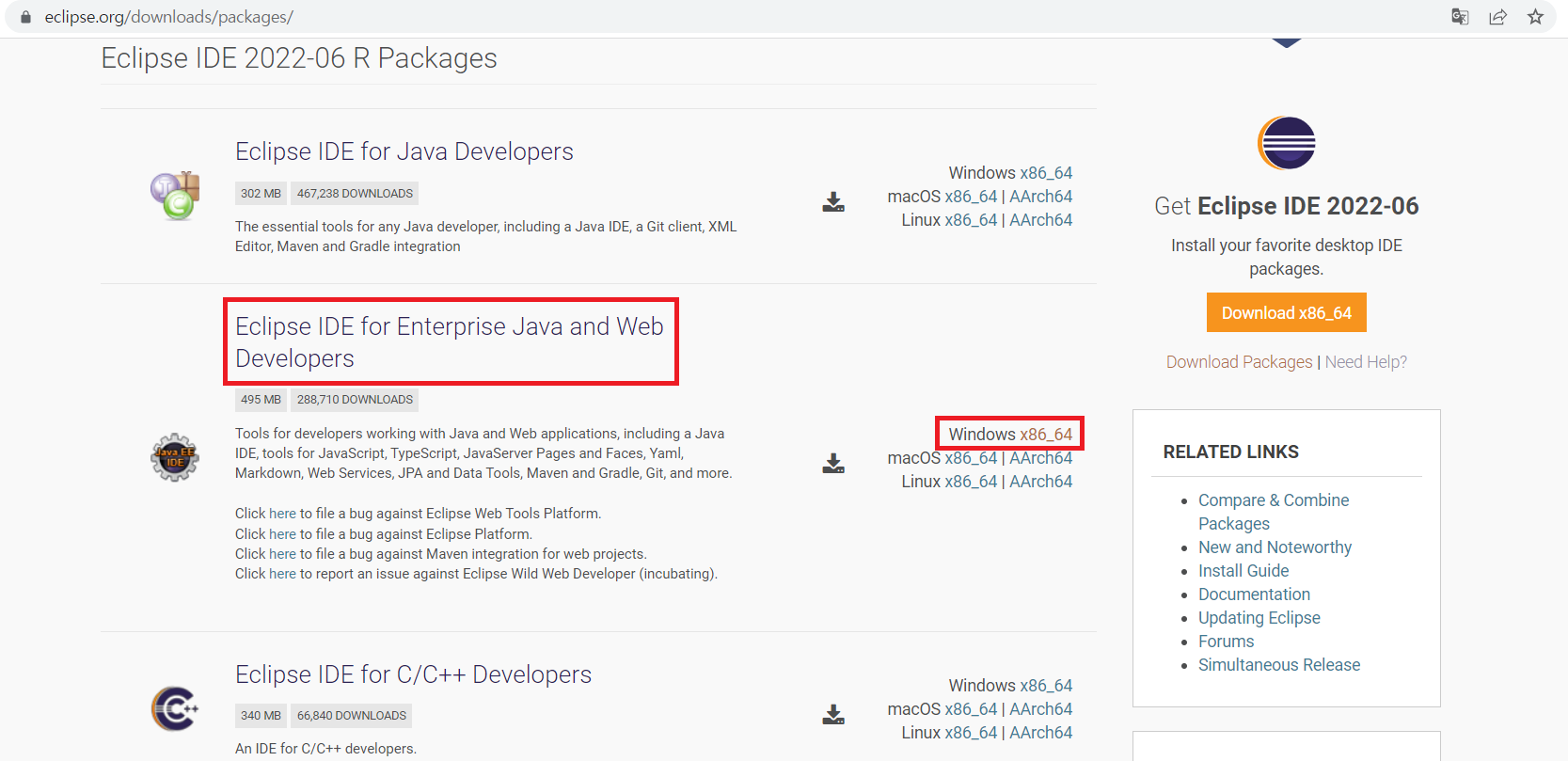1568x761 pixels.
Task: Download macOS x86_64 for C/C++ Developers
Action: pos(971,709)
